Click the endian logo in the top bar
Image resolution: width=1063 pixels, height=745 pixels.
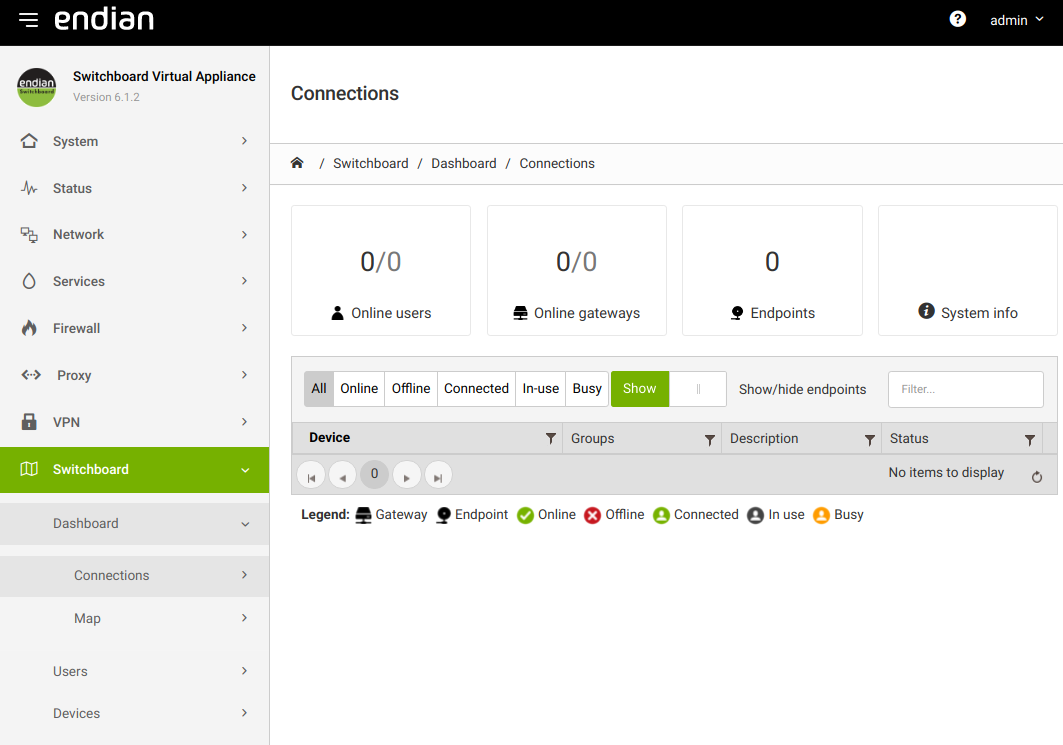[104, 20]
